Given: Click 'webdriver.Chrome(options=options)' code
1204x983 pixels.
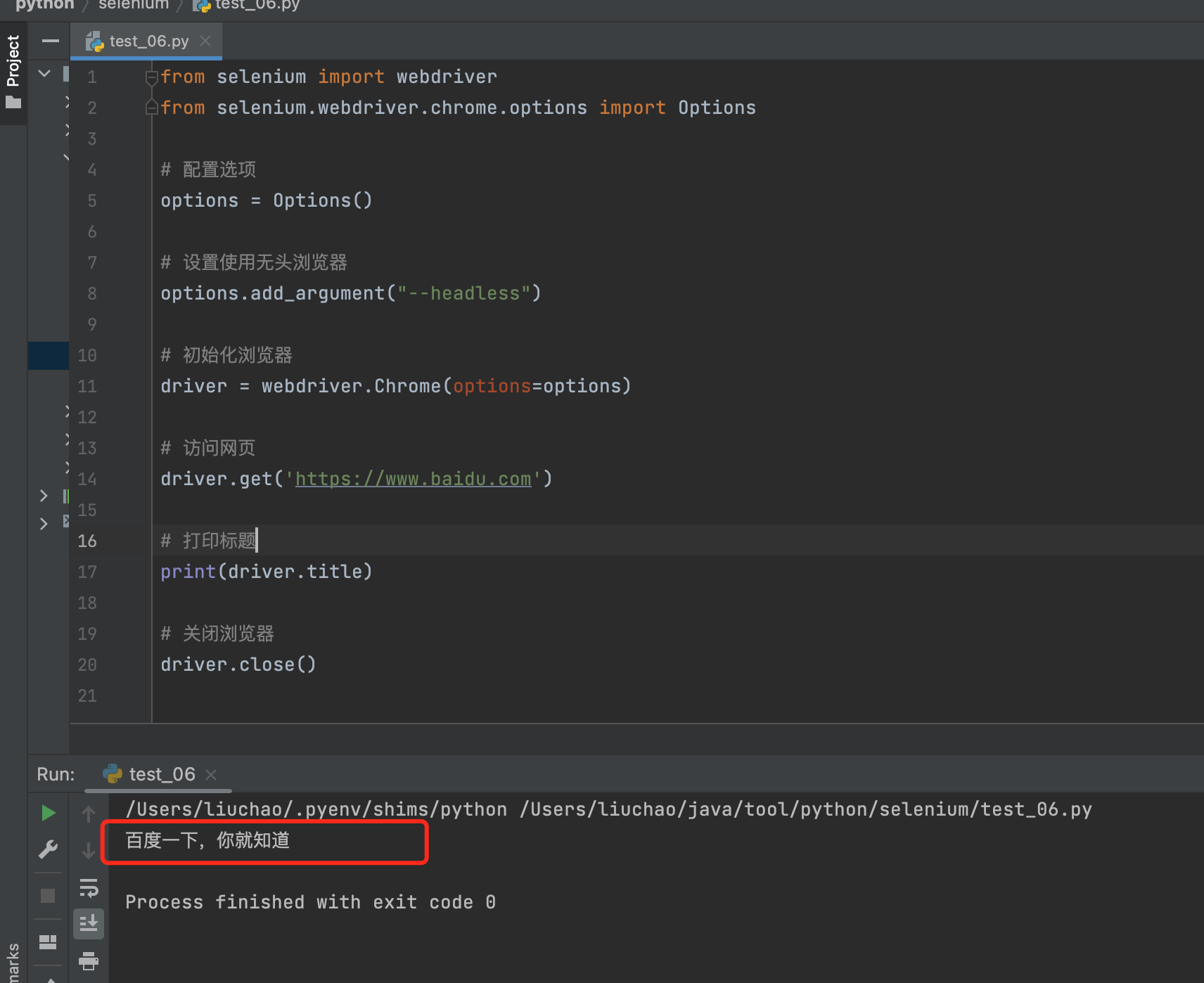Looking at the screenshot, I should [x=447, y=386].
